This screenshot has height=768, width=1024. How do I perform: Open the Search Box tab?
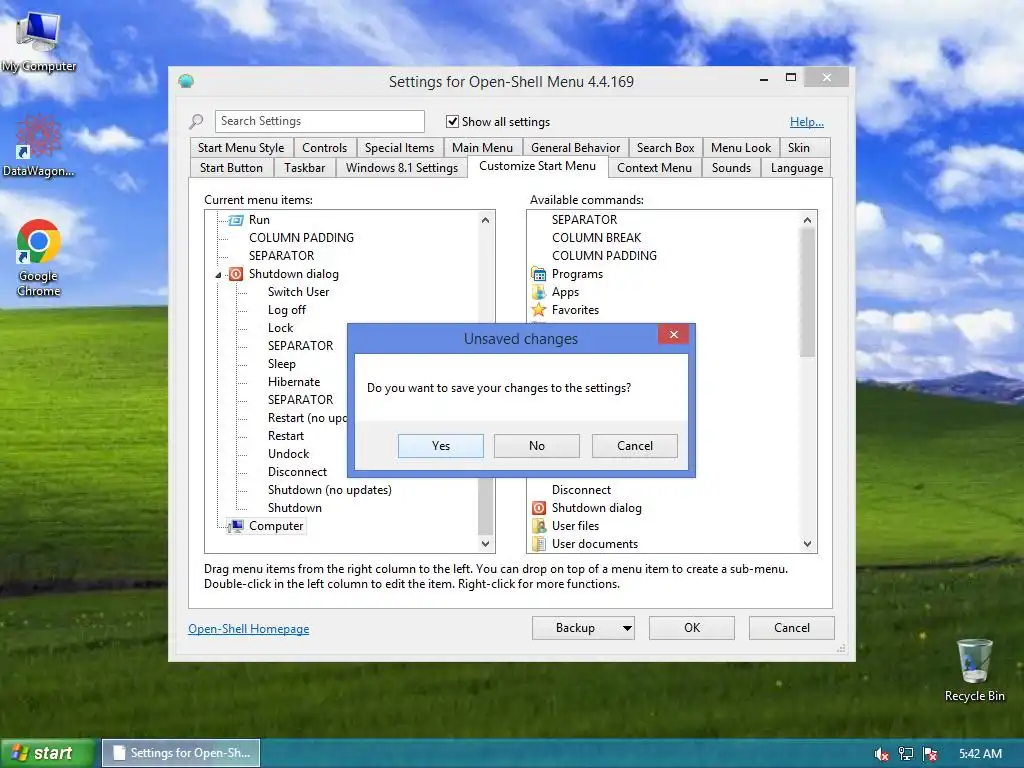coord(665,148)
